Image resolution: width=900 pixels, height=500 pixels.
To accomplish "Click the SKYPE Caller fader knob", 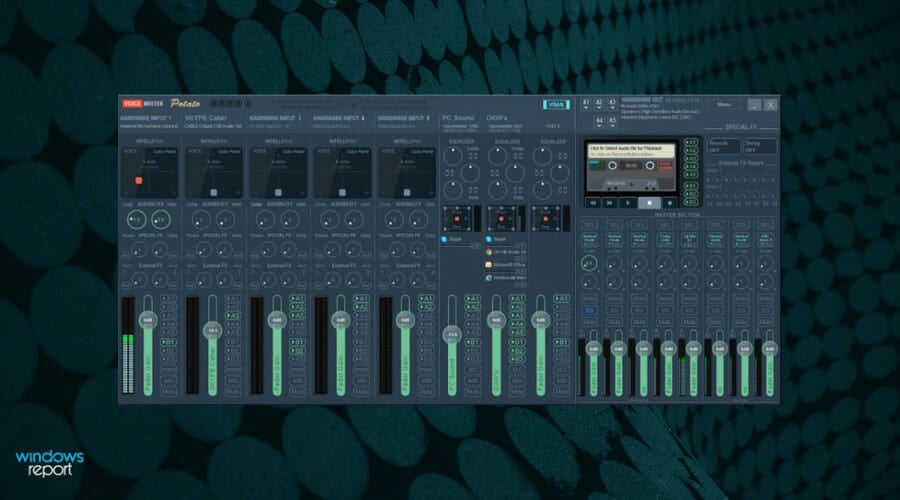I will click(212, 331).
